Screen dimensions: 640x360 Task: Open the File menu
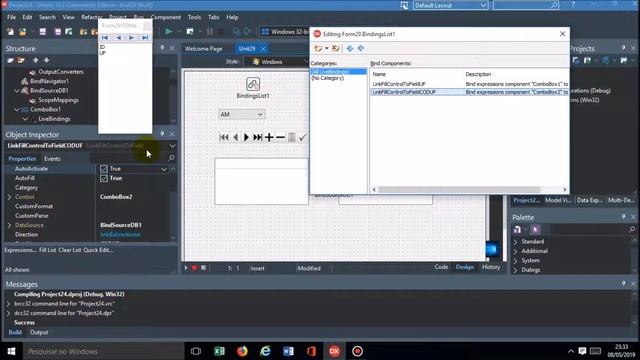11,17
